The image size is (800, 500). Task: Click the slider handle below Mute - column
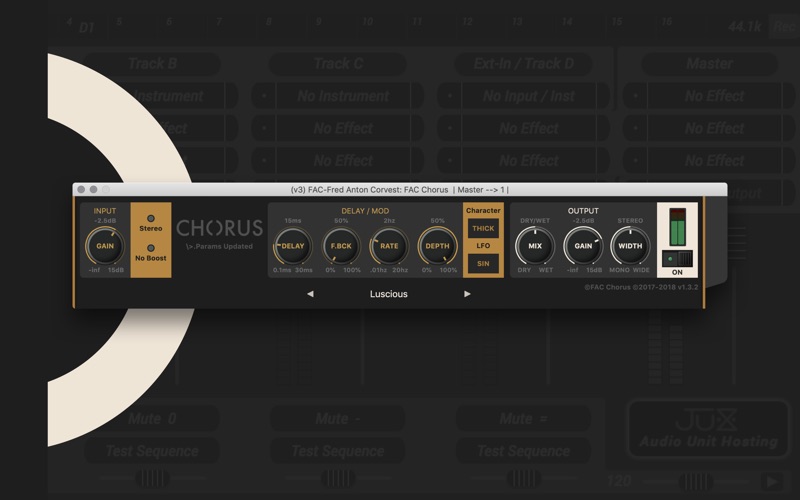(338, 479)
